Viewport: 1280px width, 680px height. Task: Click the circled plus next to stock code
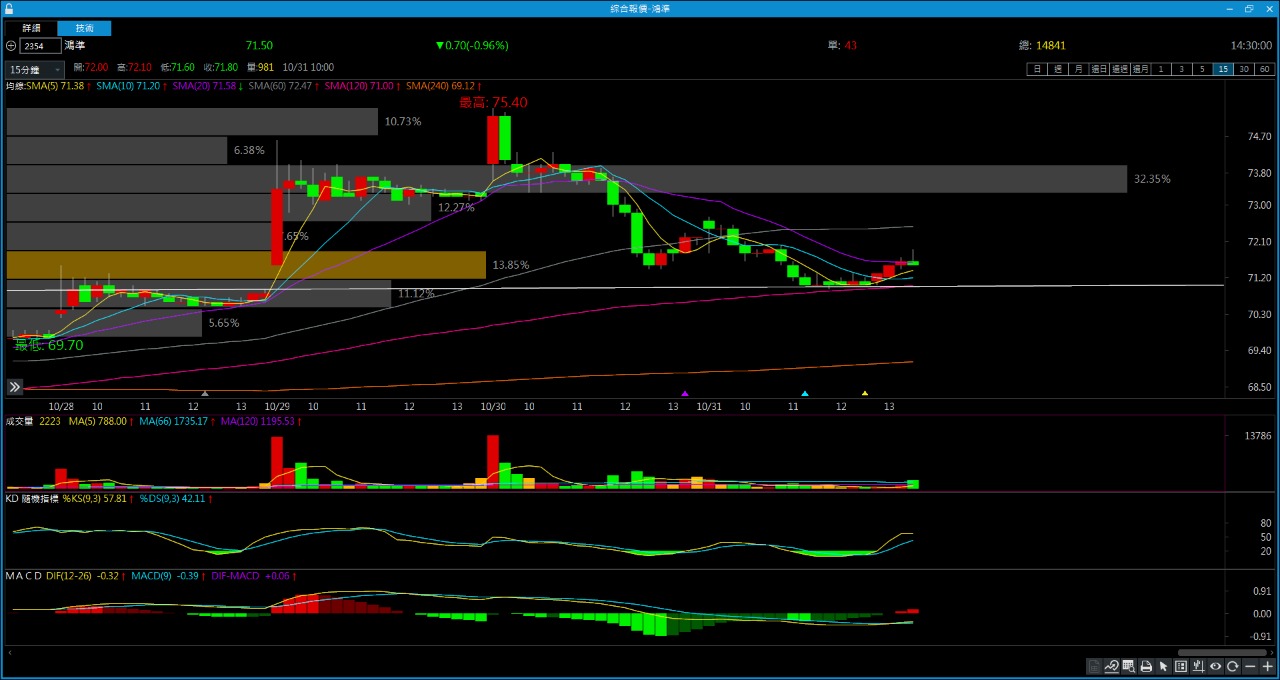pyautogui.click(x=11, y=46)
